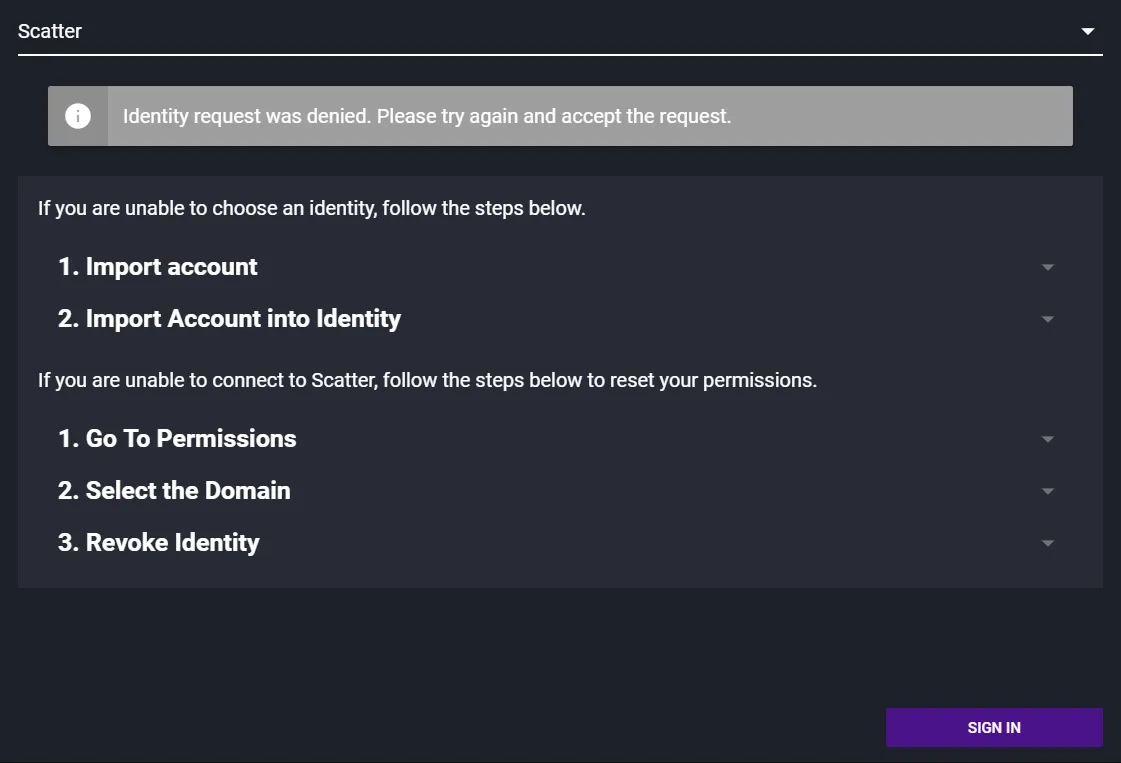Image resolution: width=1121 pixels, height=763 pixels.
Task: Click the grey alert banner icon strip
Action: (x=78, y=116)
